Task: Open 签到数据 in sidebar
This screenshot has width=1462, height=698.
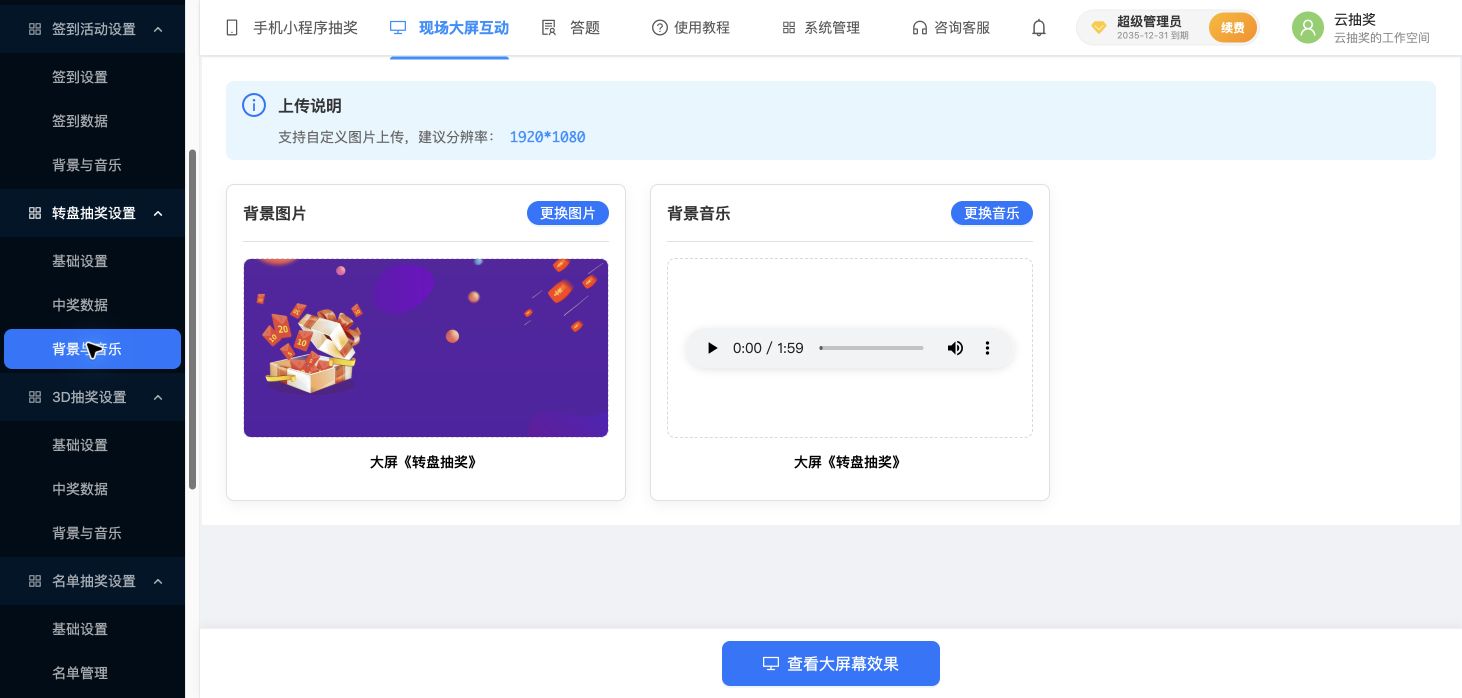Action: [80, 121]
